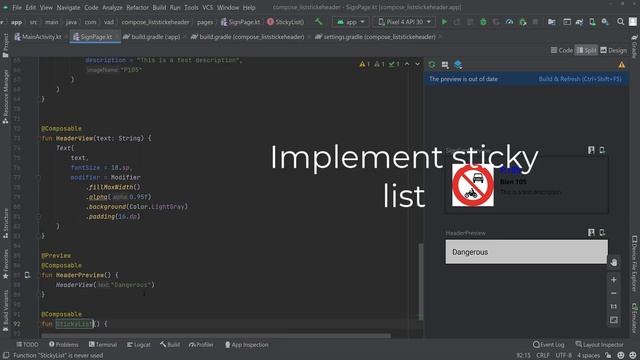
Task: Click Sync Project with Gradle Files icon
Action: [x=579, y=22]
